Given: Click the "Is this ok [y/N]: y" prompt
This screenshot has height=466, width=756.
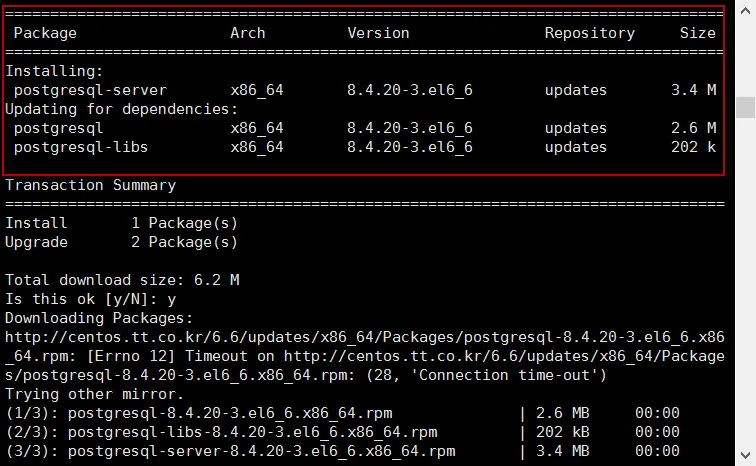Looking at the screenshot, I should point(91,300).
